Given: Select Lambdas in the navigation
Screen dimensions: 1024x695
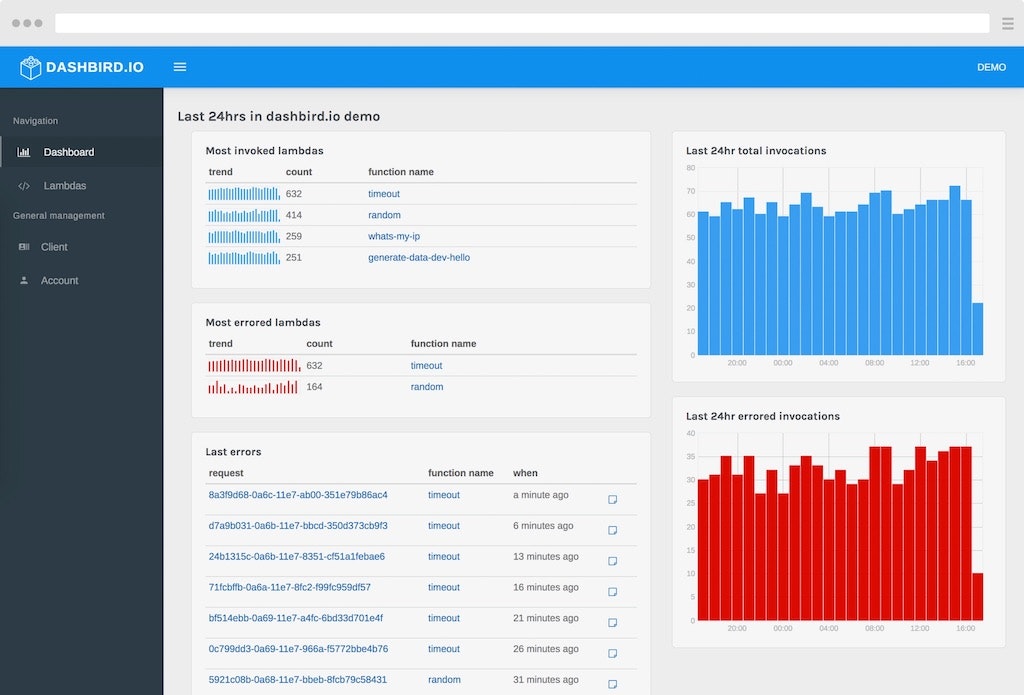Looking at the screenshot, I should (x=65, y=186).
